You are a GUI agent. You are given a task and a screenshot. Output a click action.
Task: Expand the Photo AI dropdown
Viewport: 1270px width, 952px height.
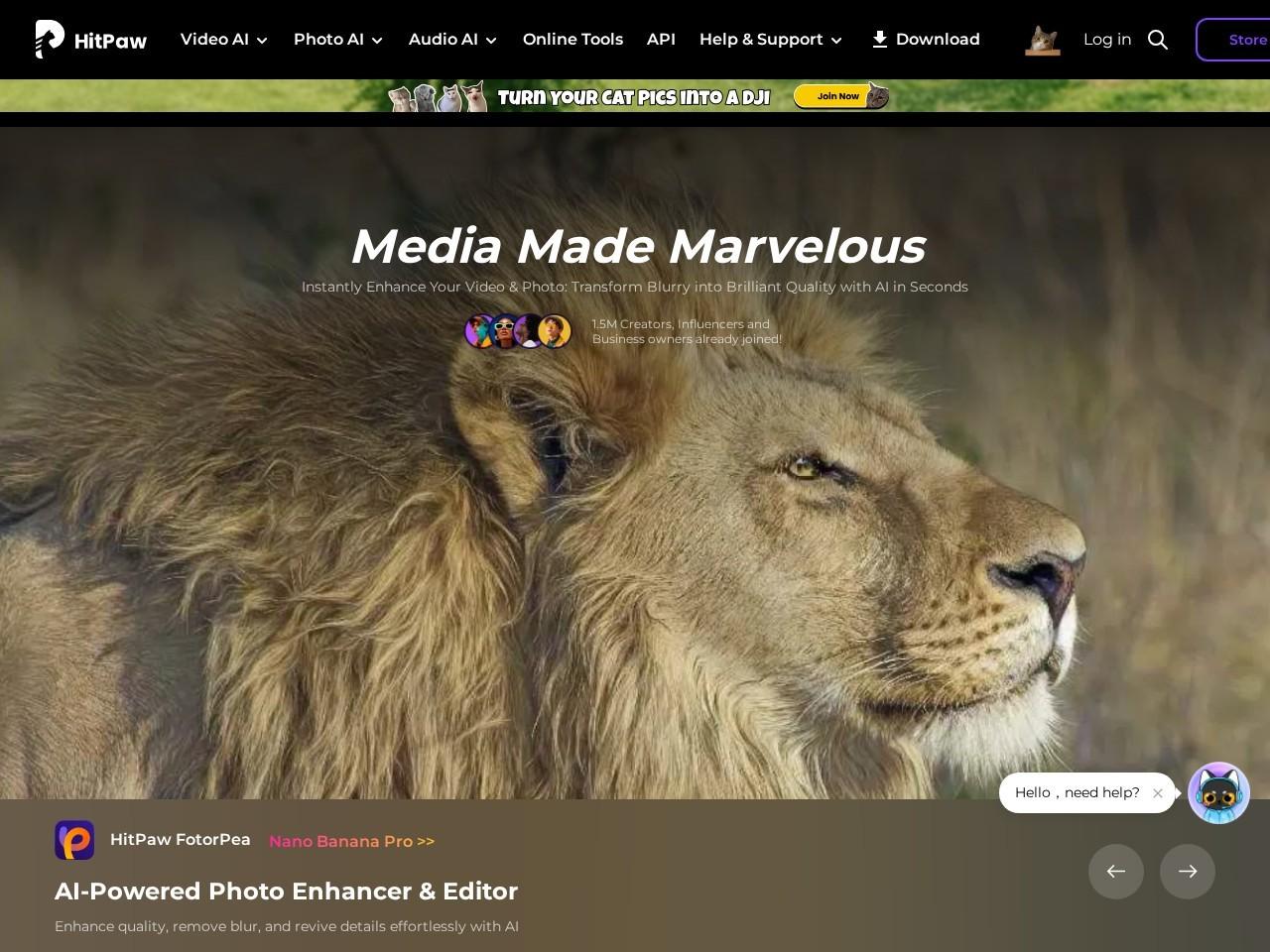338,40
